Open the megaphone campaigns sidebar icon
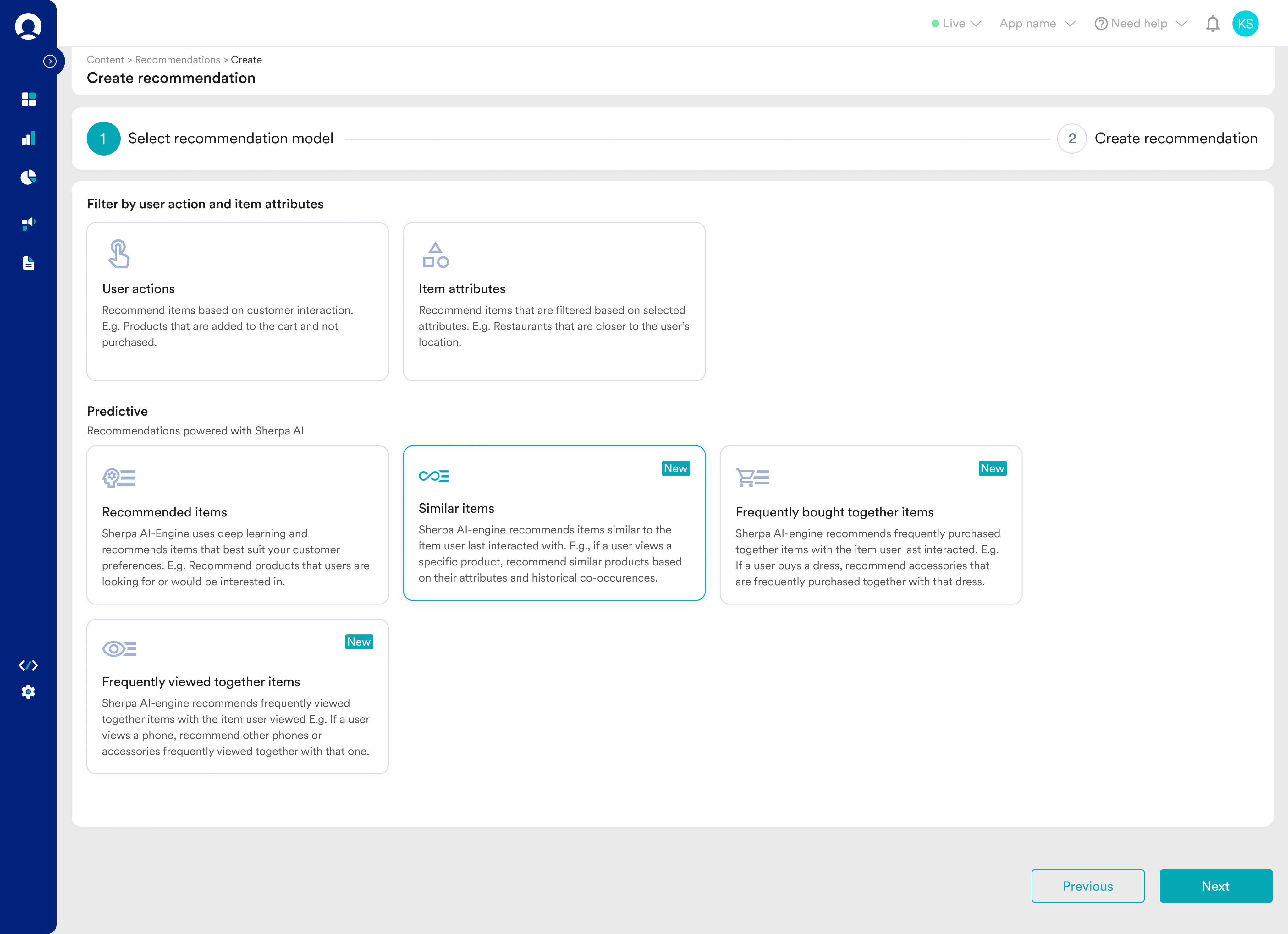 tap(28, 224)
